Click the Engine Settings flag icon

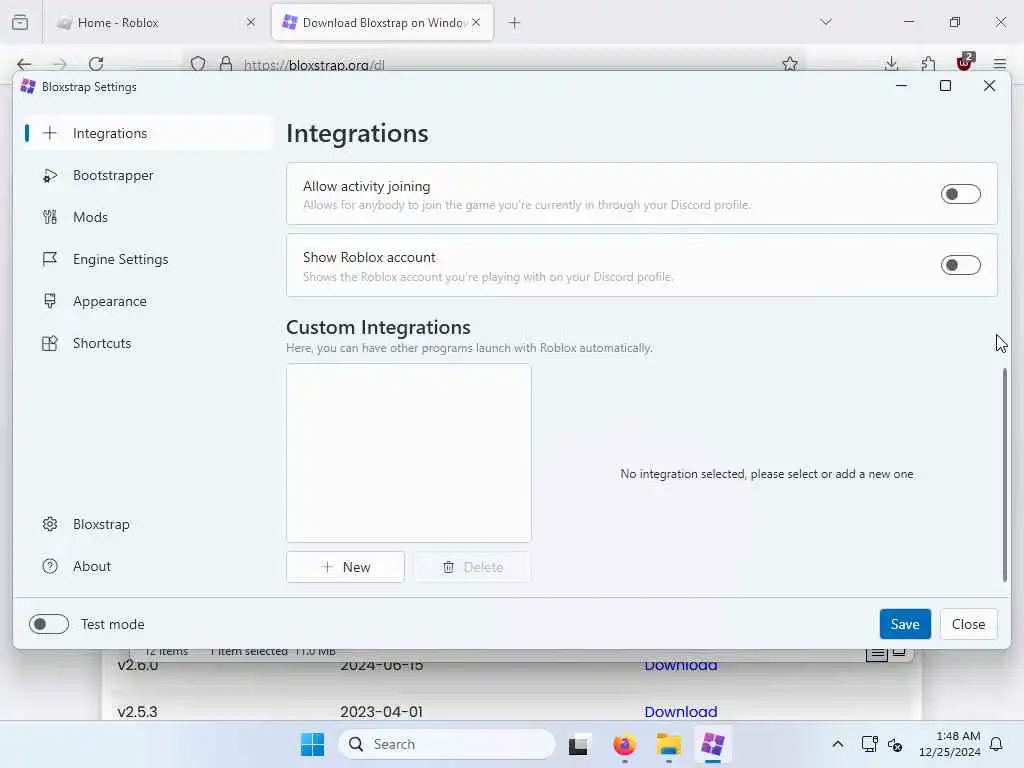[50, 259]
